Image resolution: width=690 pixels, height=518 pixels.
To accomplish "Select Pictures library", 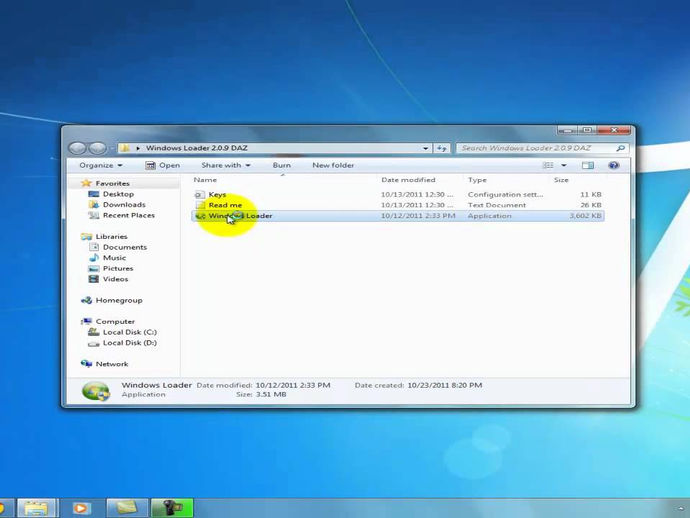I will [x=118, y=268].
